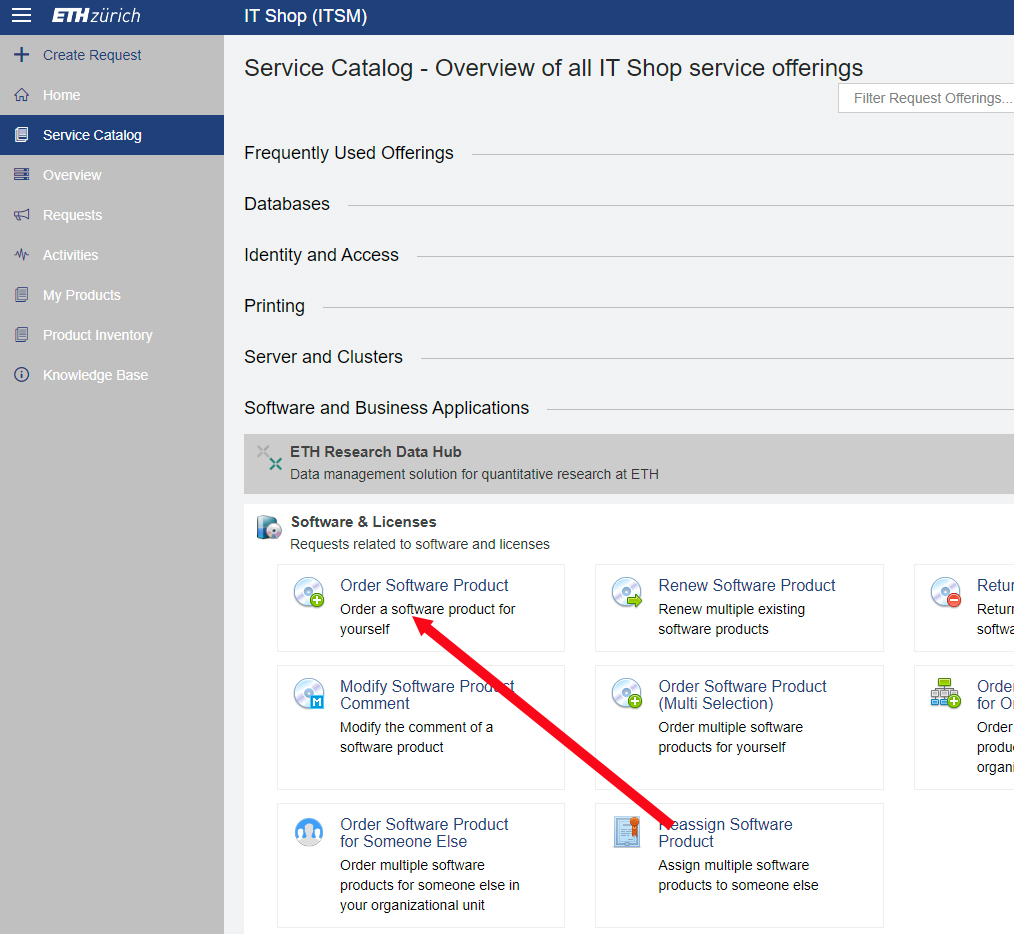
Task: Click the Requests megaphone icon
Action: (21, 215)
